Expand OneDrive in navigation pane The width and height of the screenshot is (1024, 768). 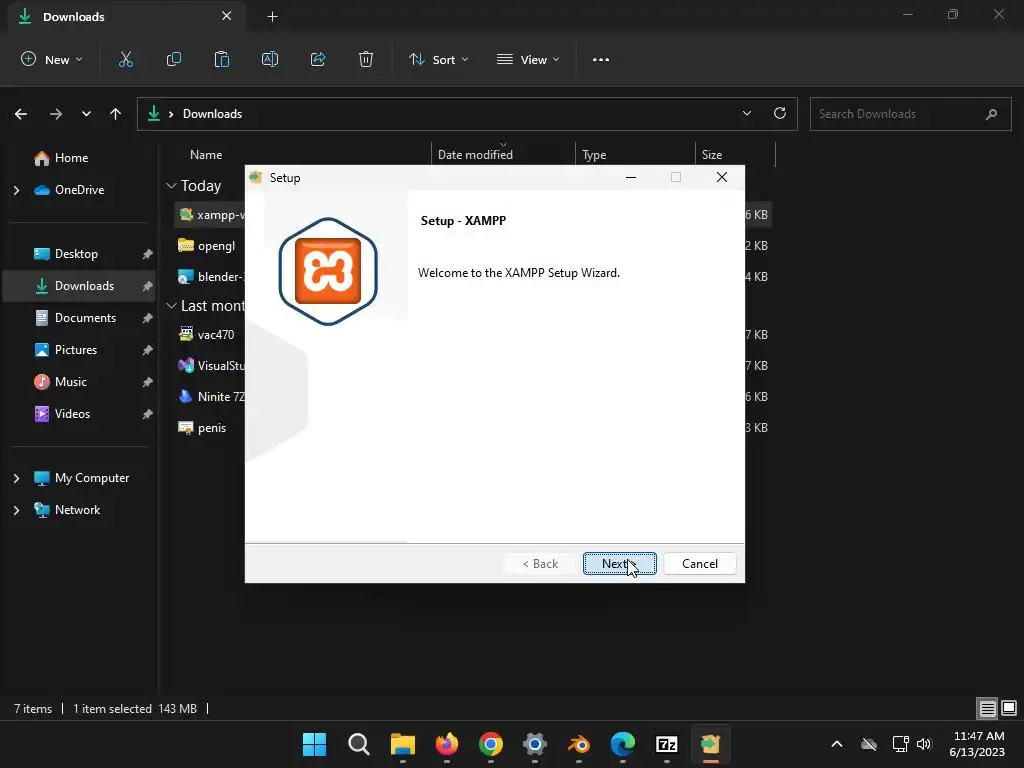click(17, 190)
